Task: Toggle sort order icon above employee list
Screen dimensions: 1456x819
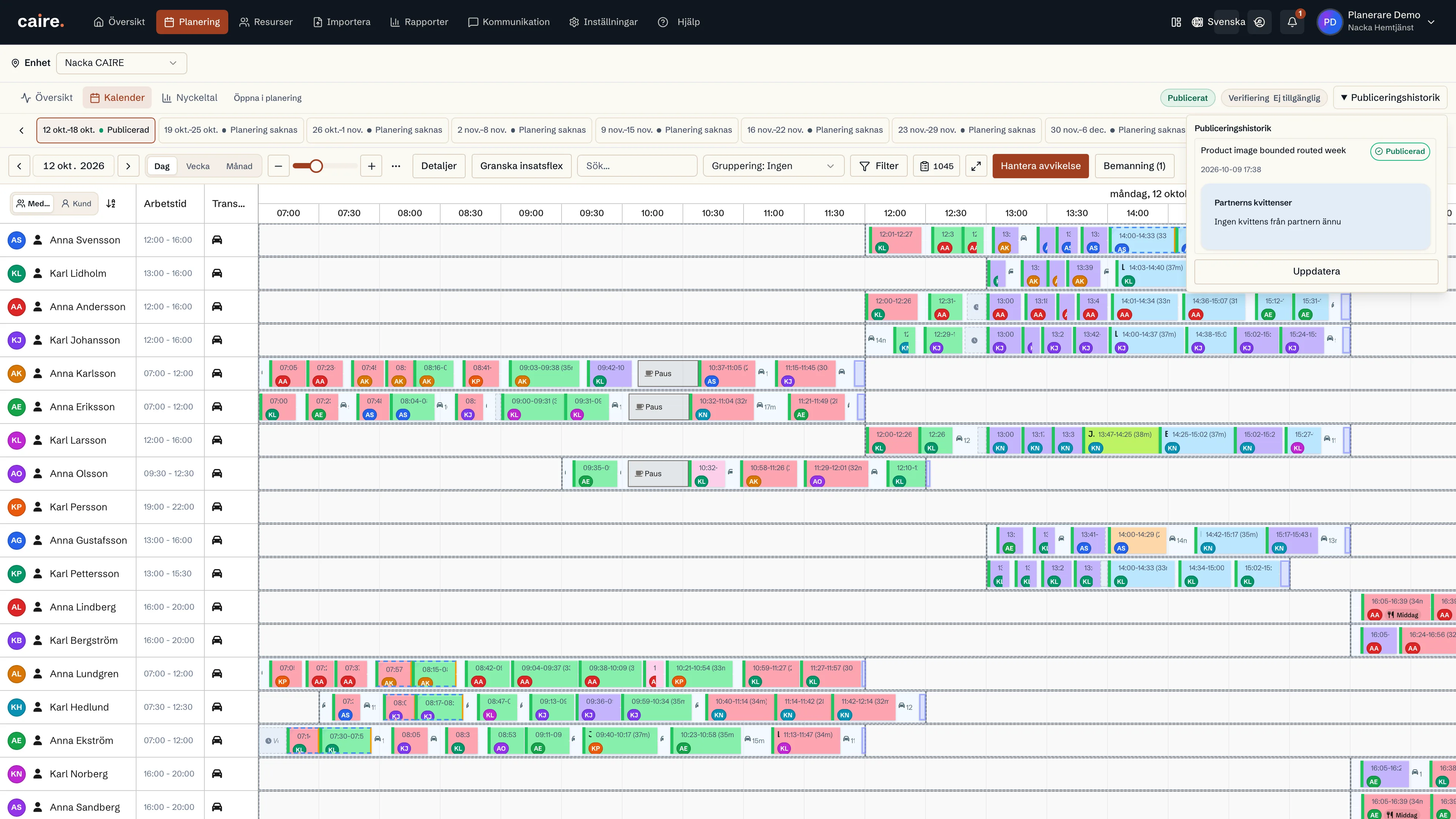Action: click(x=111, y=204)
